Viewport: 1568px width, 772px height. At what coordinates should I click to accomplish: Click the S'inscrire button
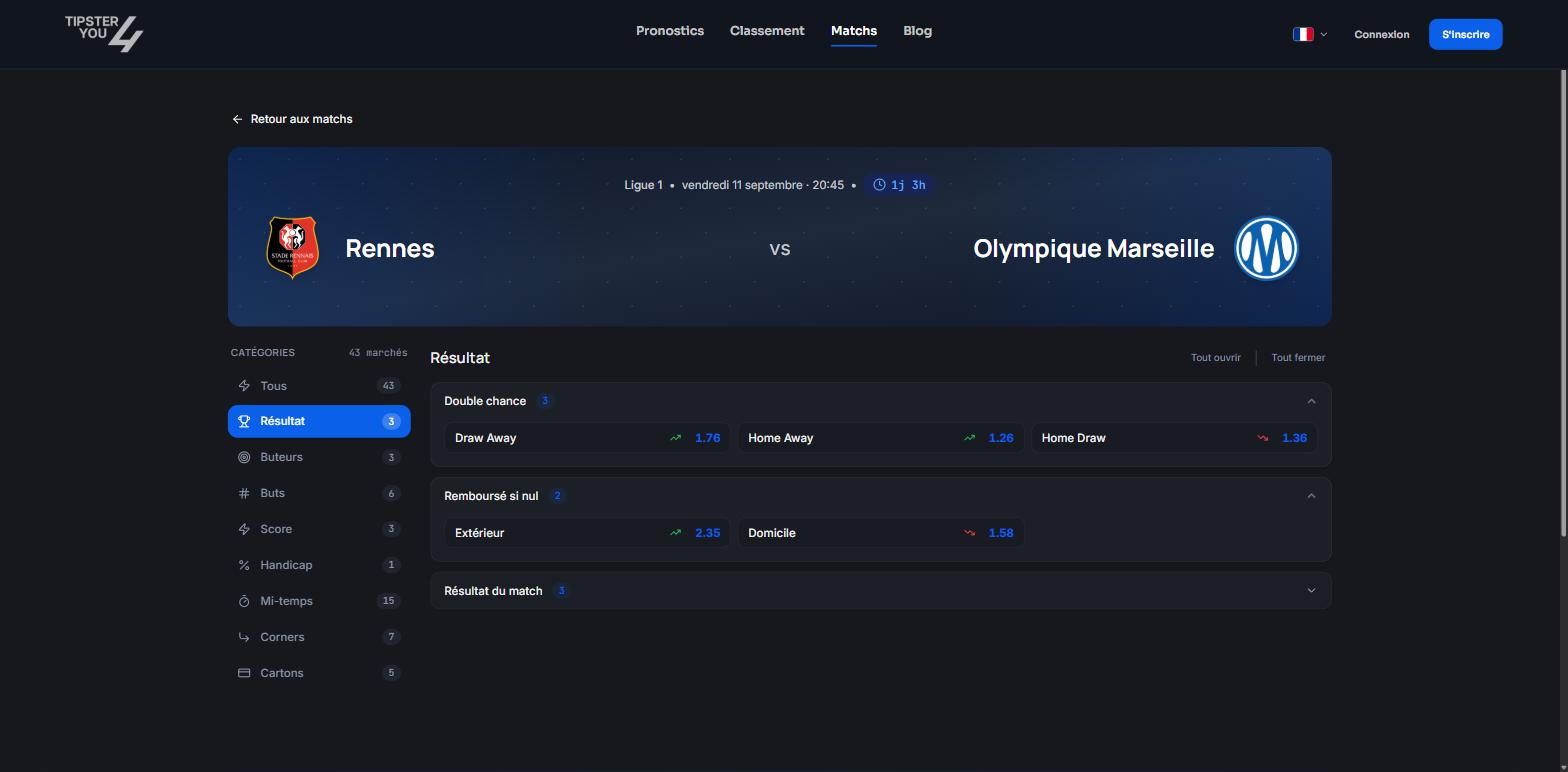[1465, 34]
